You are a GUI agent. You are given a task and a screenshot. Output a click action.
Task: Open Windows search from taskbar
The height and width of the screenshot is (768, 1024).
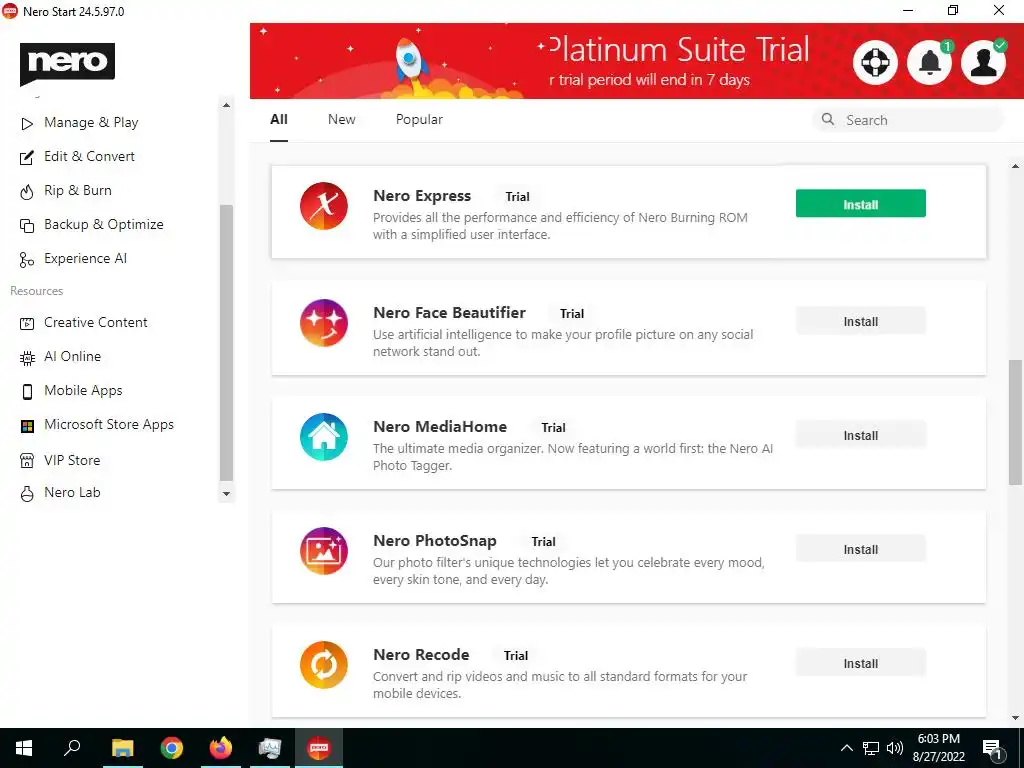tap(72, 748)
